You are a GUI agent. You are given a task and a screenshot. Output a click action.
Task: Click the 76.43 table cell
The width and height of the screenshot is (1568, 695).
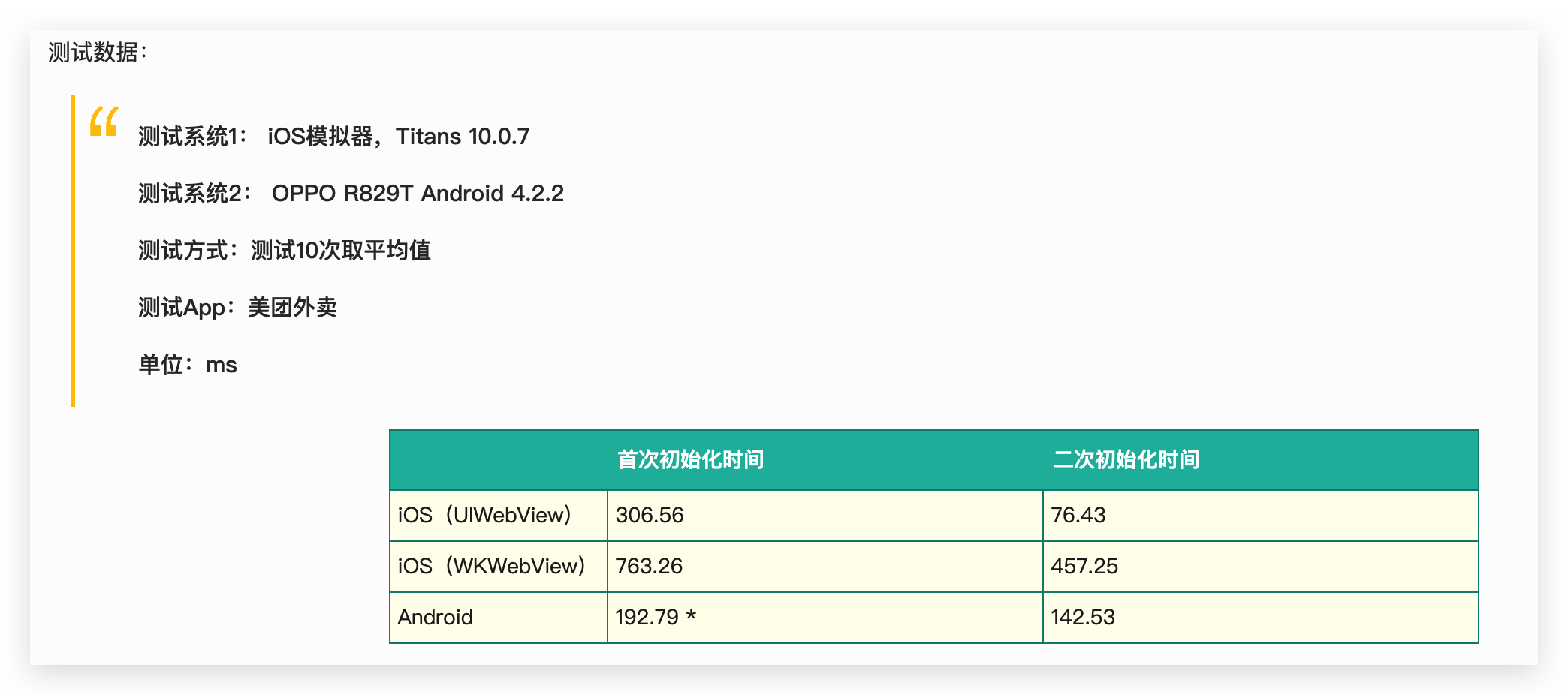click(1260, 516)
